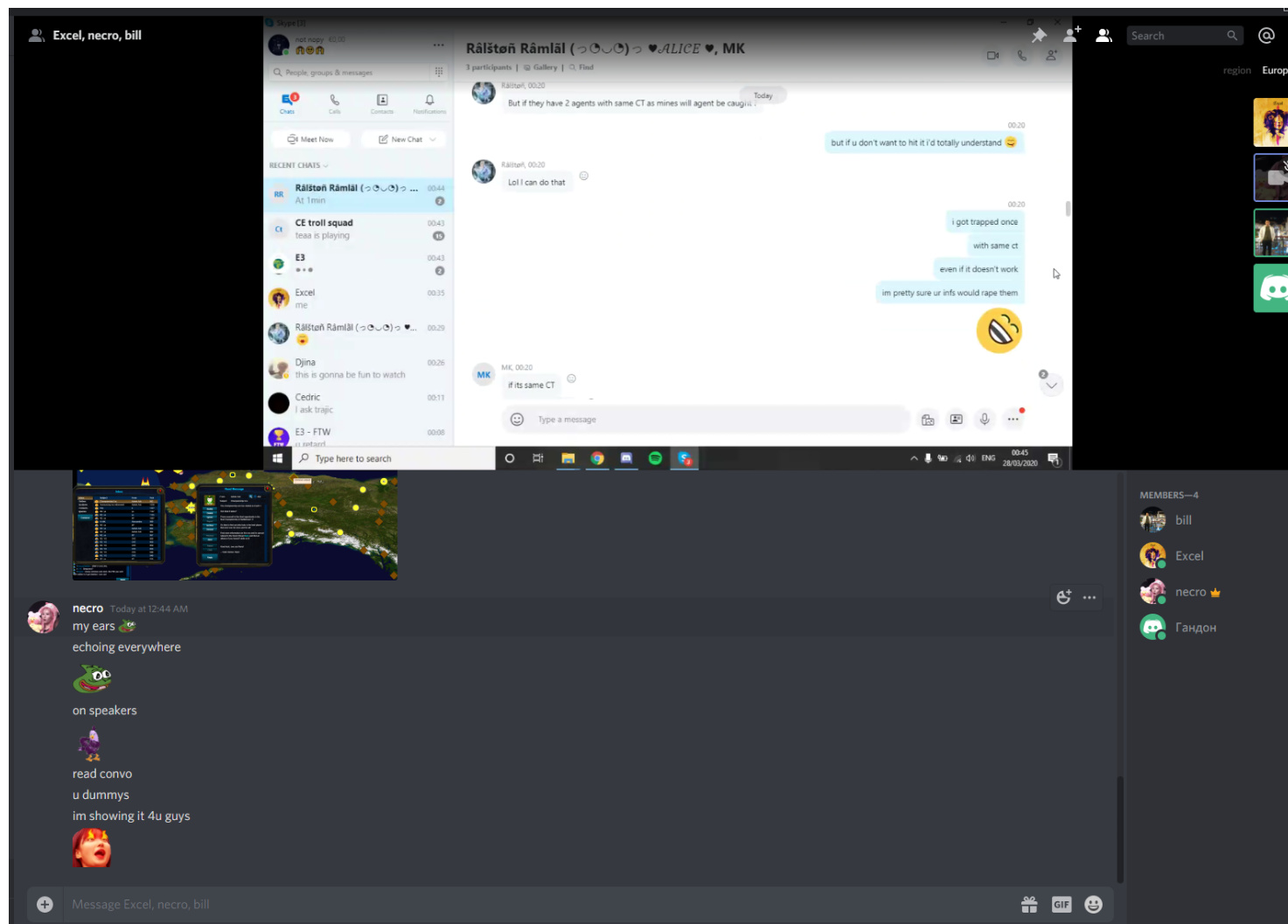Image resolution: width=1288 pixels, height=924 pixels.
Task: Expand the New Chat dropdown arrow
Action: [433, 139]
